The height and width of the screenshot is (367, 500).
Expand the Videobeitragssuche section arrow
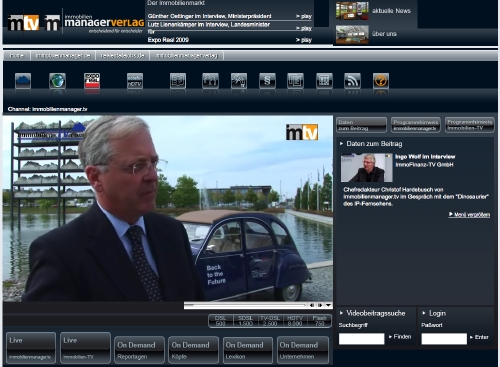tap(341, 313)
